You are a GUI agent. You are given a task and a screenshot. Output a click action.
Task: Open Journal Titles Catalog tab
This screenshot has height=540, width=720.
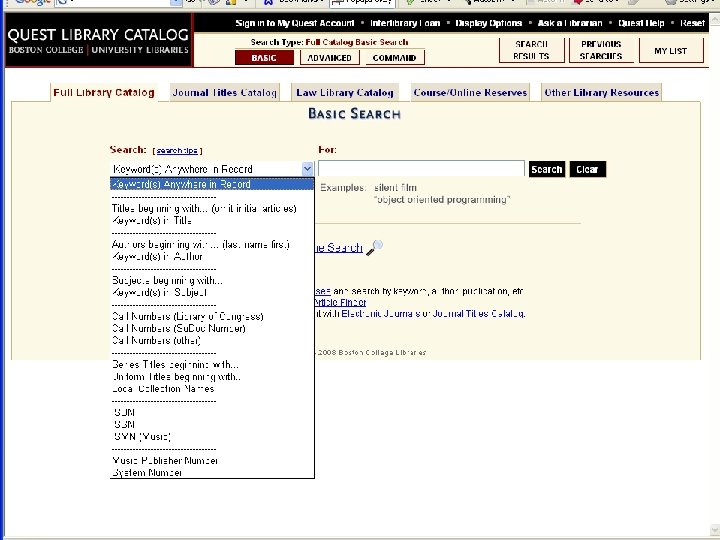225,93
